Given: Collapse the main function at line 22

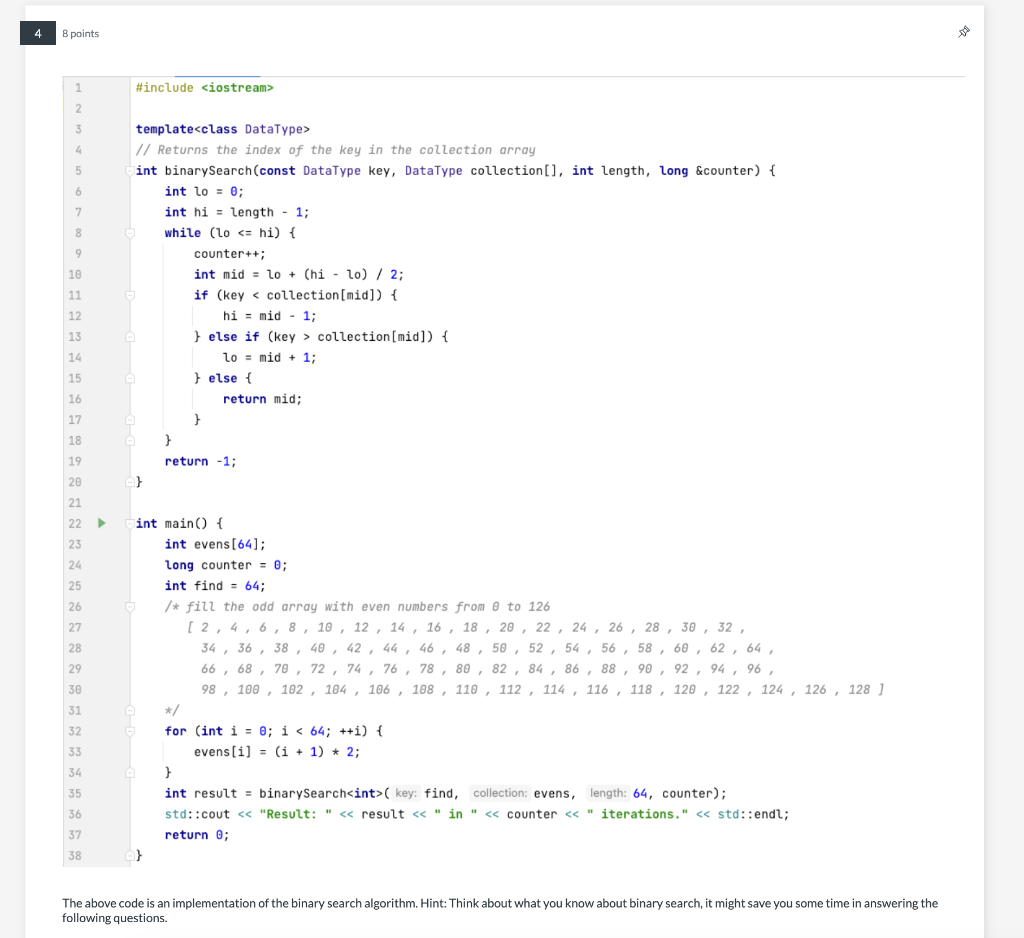Looking at the screenshot, I should pyautogui.click(x=128, y=523).
